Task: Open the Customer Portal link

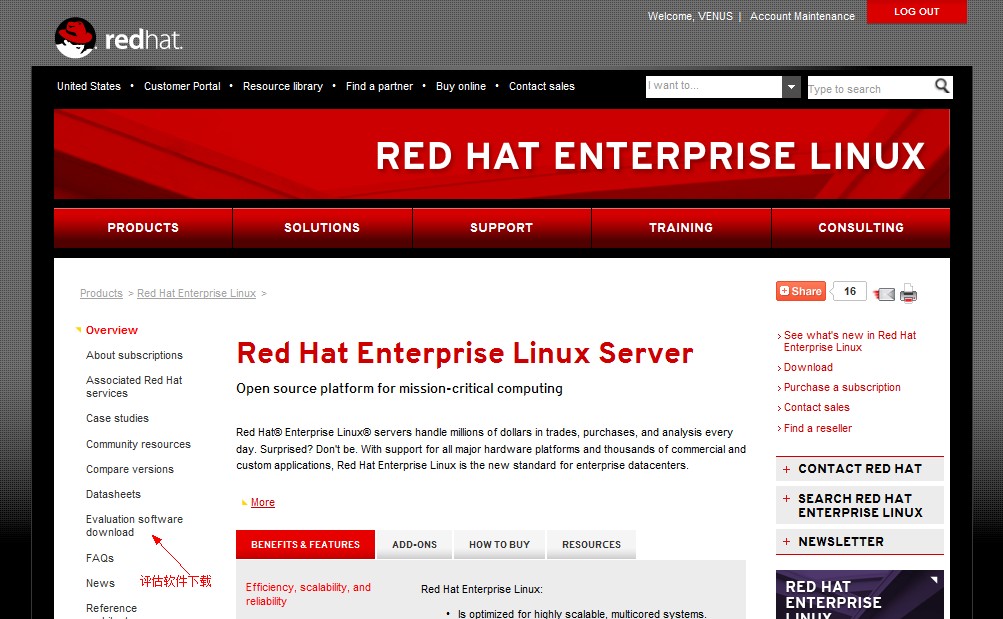Action: 182,86
